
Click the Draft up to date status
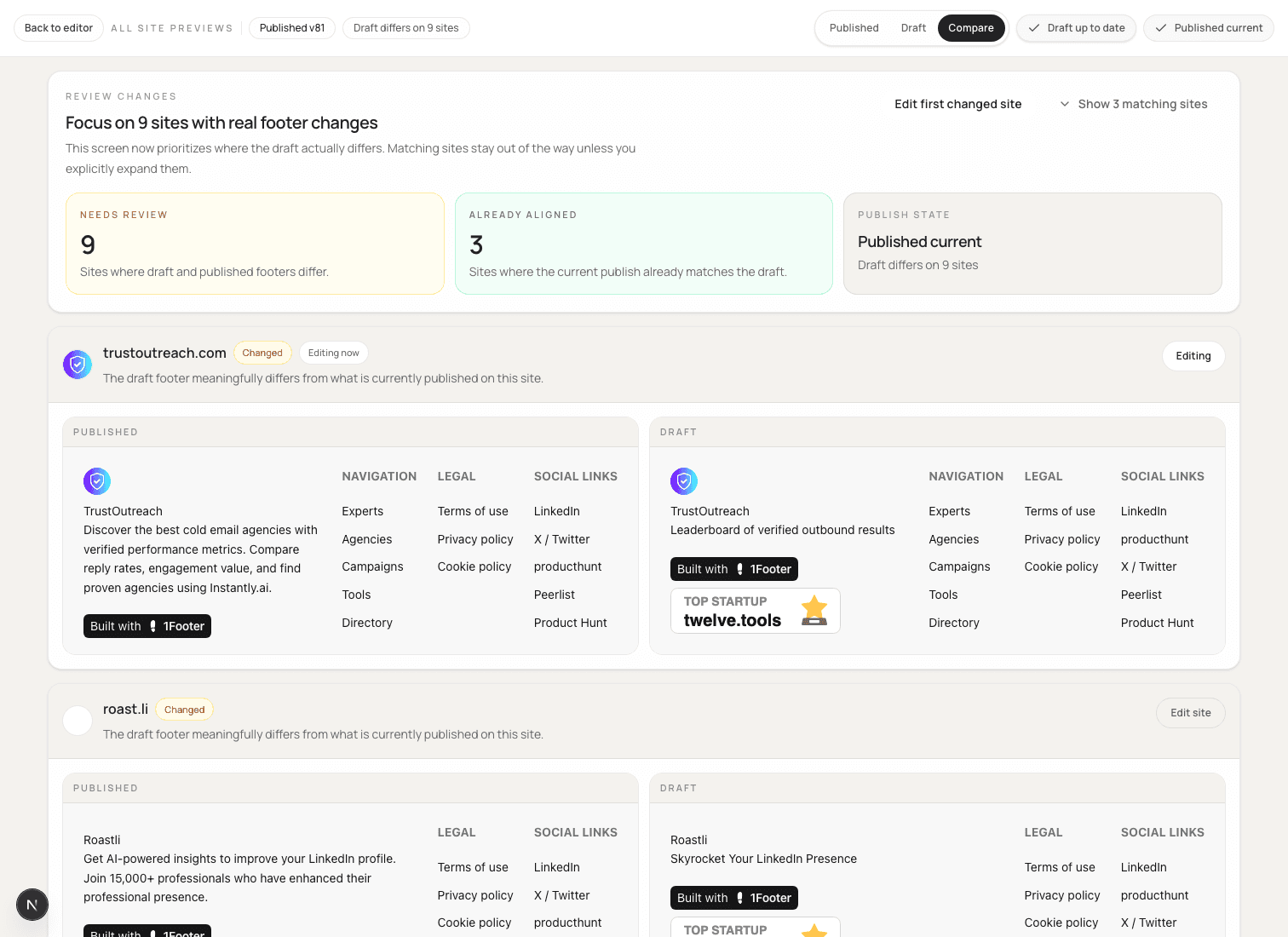point(1076,28)
